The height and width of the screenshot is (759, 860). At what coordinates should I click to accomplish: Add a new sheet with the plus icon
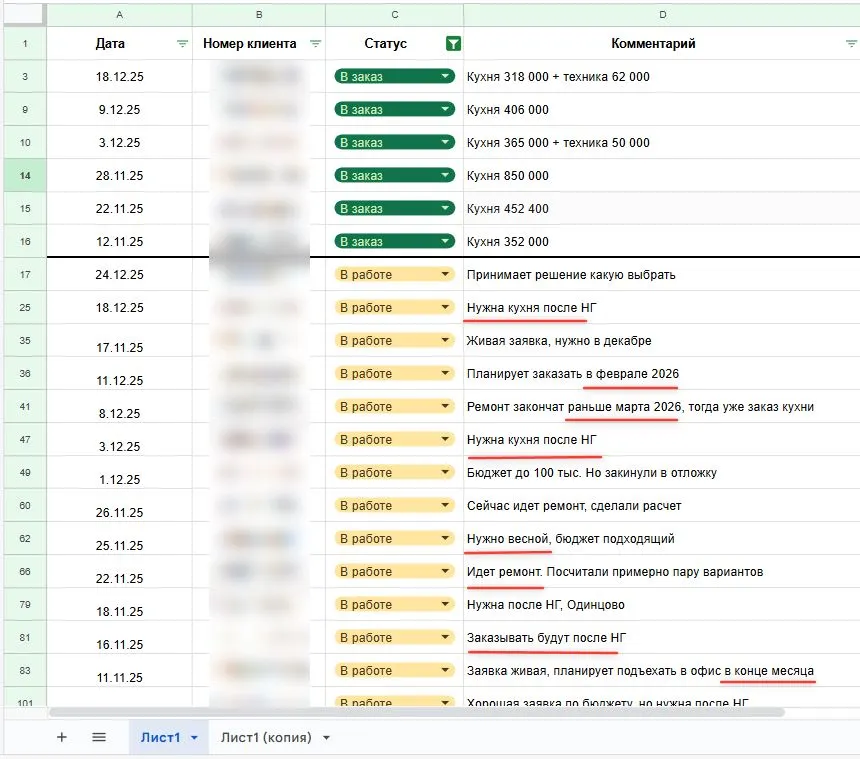(x=62, y=737)
